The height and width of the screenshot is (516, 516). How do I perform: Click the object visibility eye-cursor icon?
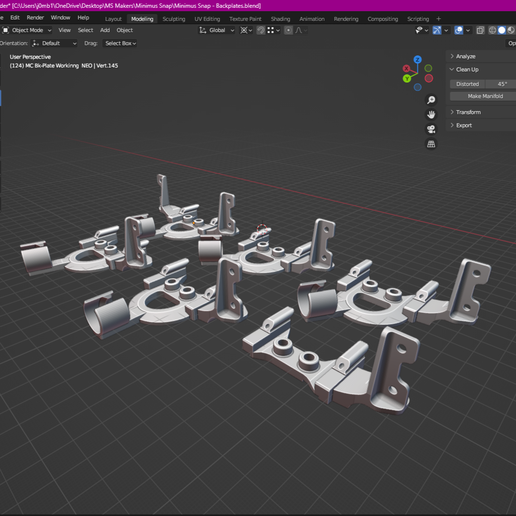click(419, 30)
